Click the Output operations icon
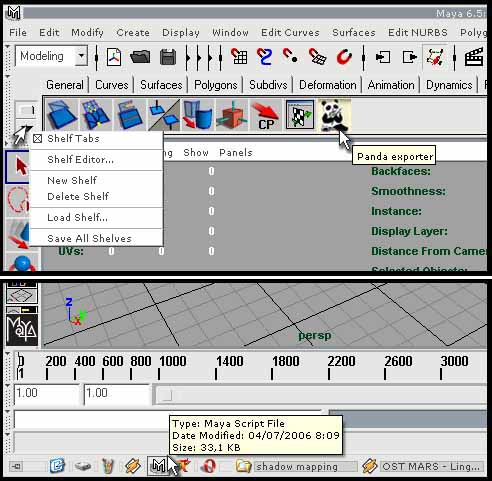This screenshot has width=492, height=481. [x=410, y=57]
